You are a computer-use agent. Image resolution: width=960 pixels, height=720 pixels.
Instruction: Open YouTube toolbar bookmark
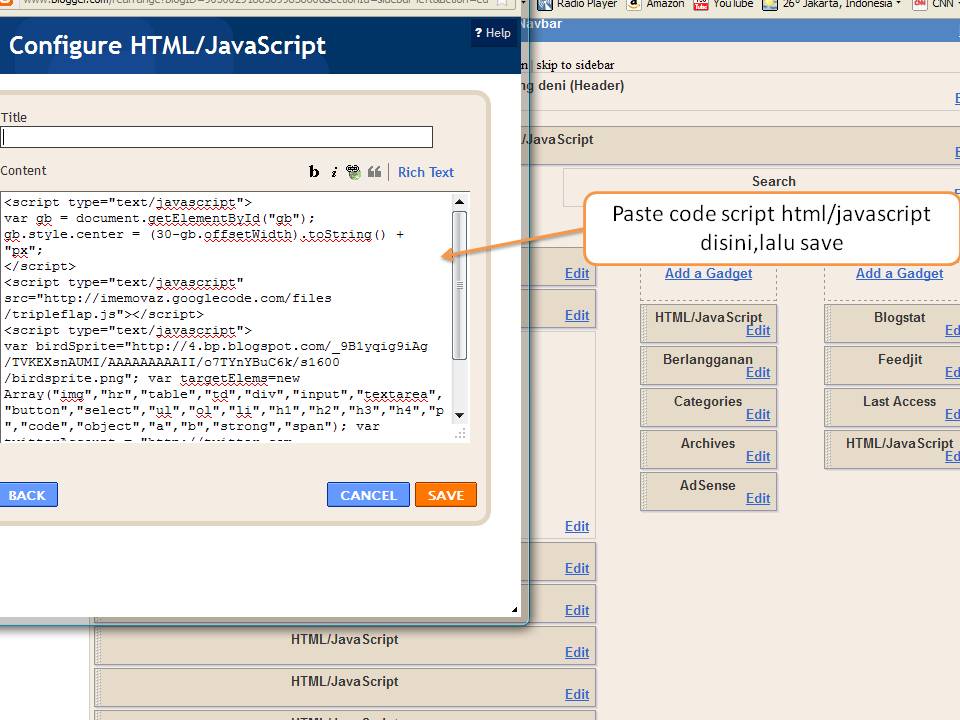point(723,4)
